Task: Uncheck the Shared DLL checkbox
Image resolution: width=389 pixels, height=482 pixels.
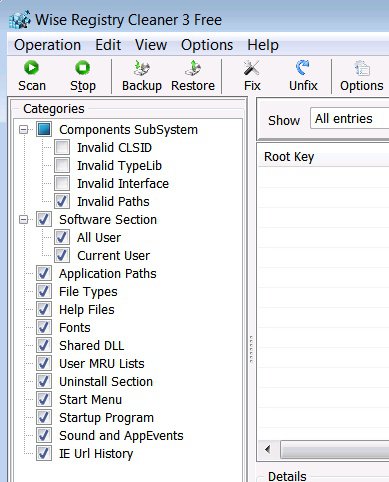Action: point(44,345)
